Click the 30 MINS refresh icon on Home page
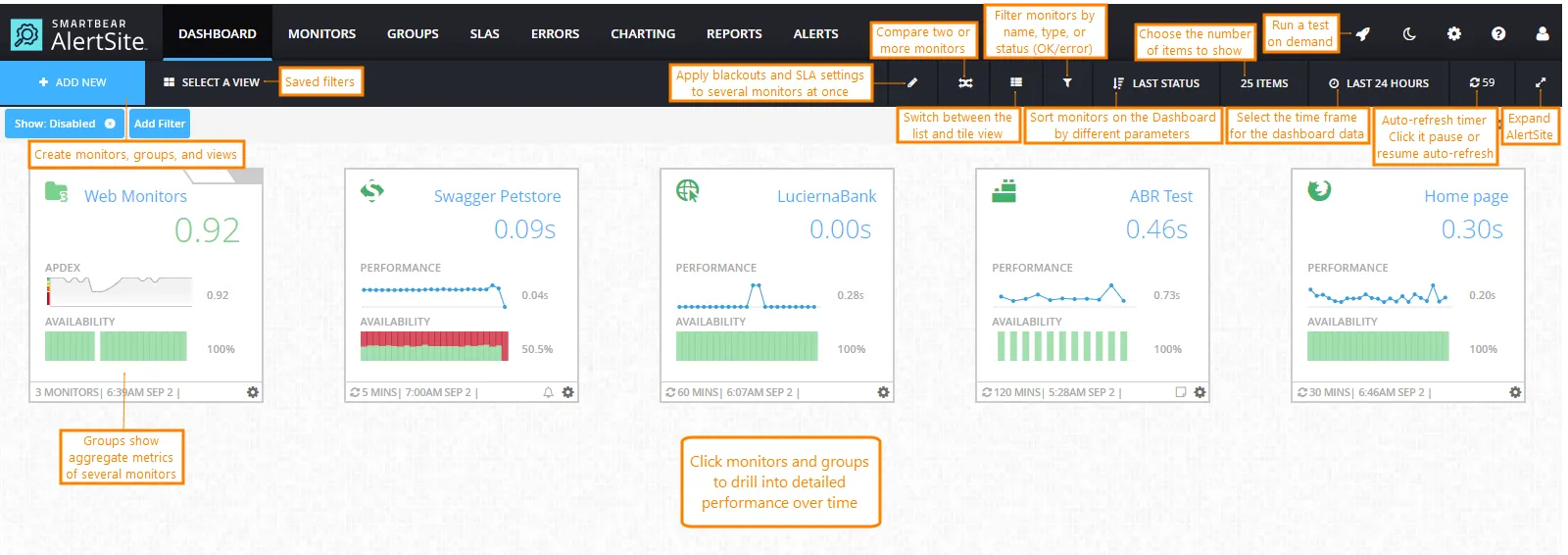 pos(1302,392)
